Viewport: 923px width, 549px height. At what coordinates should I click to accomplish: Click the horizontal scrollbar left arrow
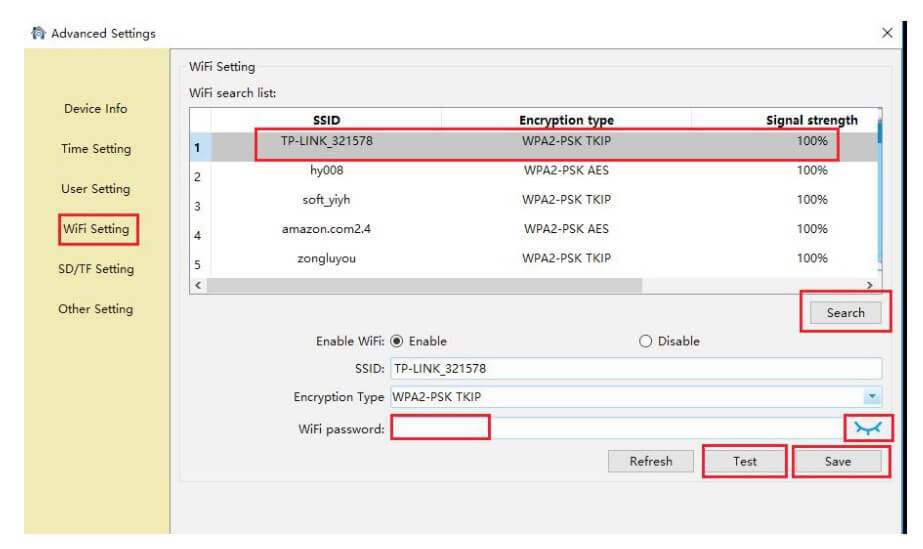198,285
